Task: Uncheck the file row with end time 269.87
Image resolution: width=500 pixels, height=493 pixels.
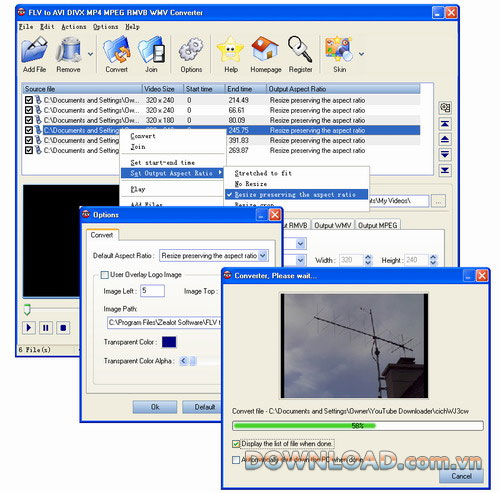Action: [x=29, y=150]
